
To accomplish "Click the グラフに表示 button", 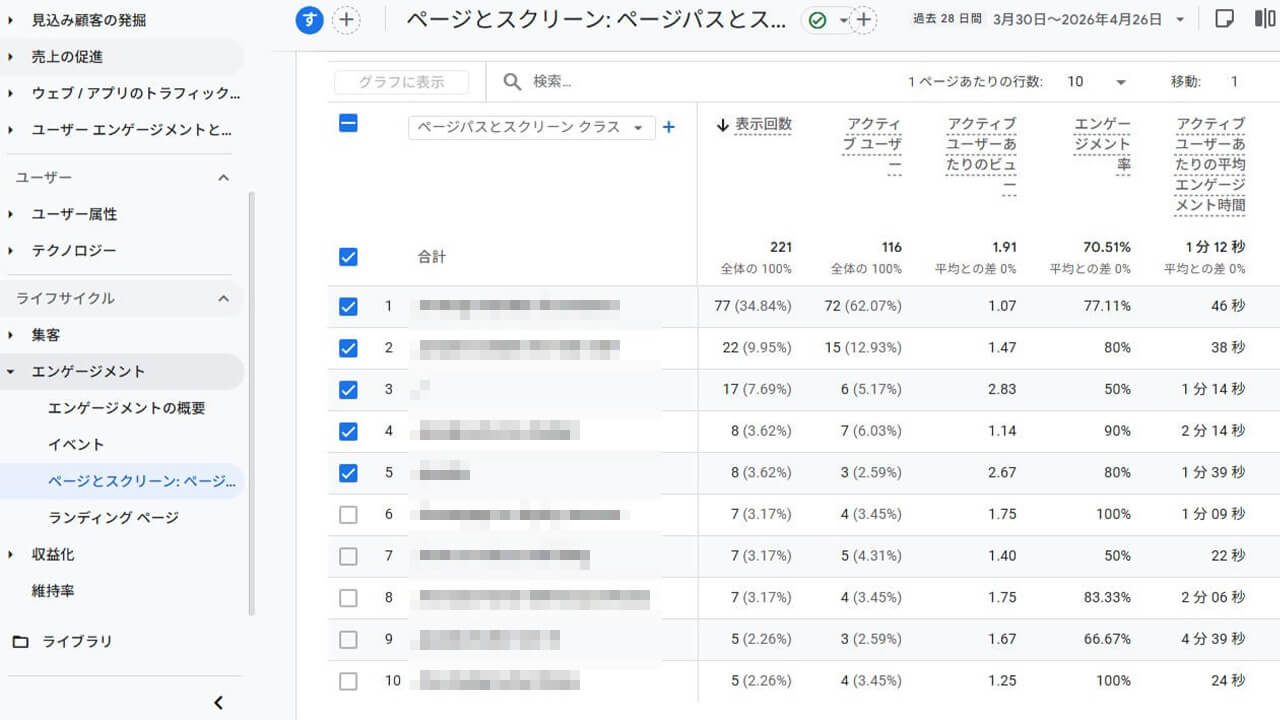I will point(401,82).
